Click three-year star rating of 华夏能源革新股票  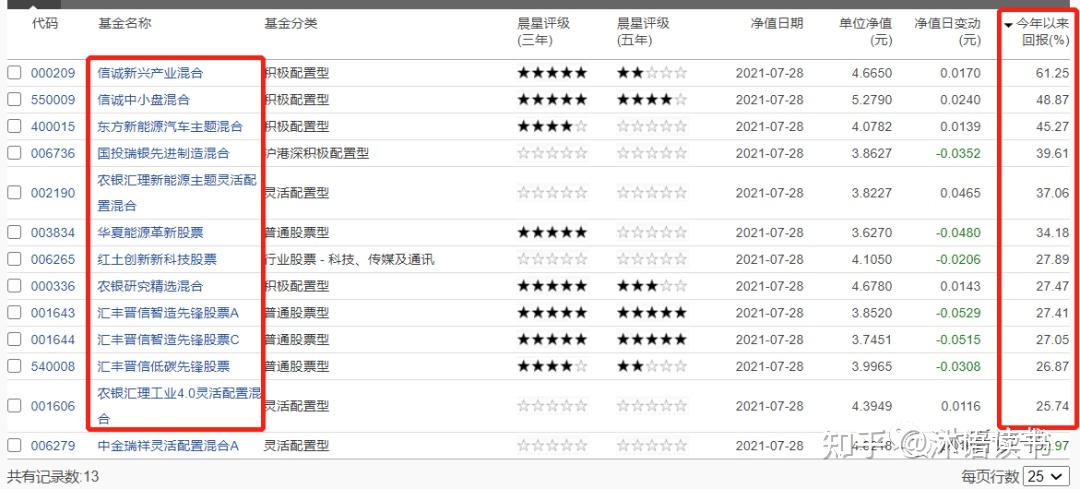[552, 233]
